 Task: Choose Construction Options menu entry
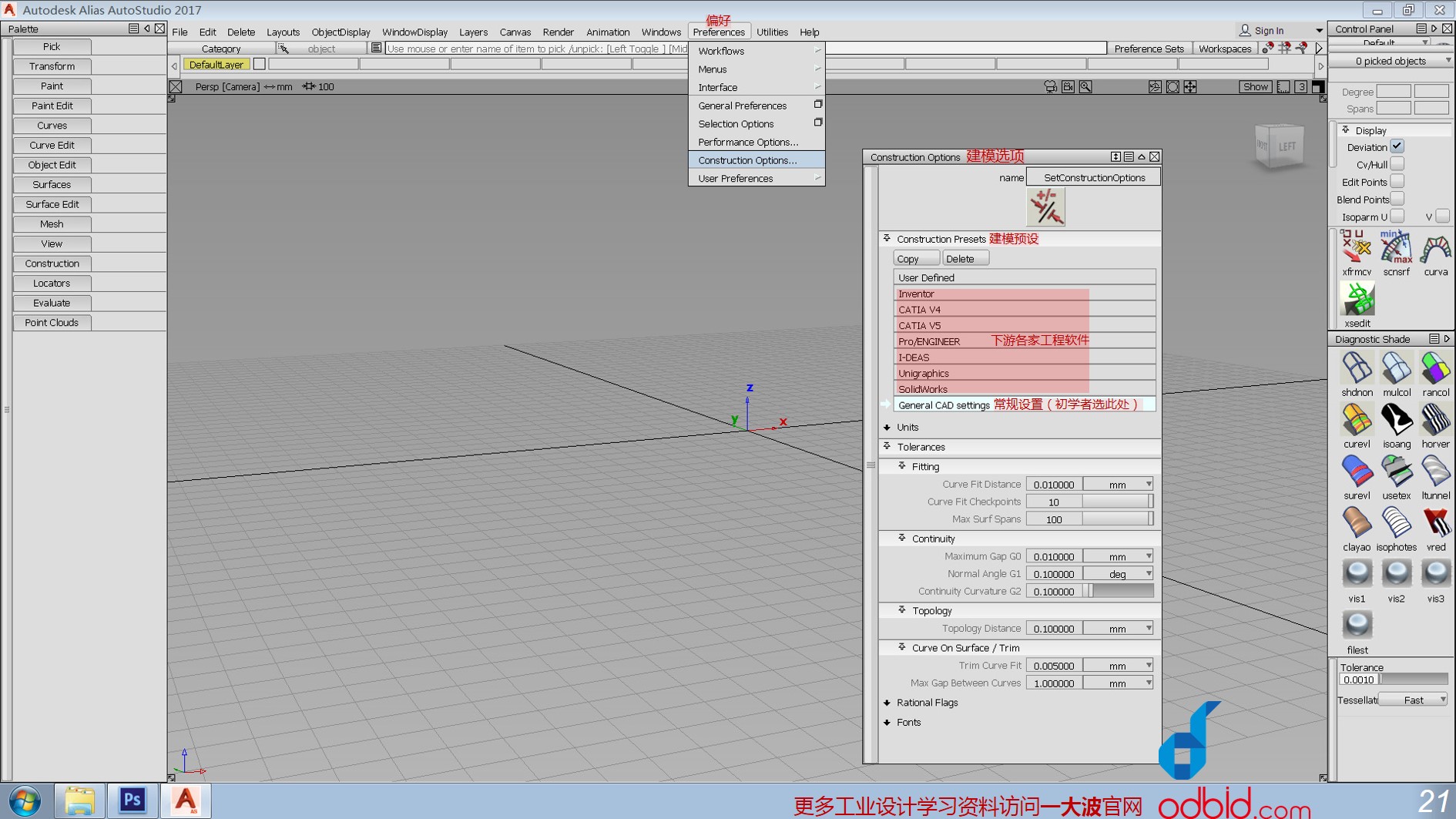(x=757, y=160)
